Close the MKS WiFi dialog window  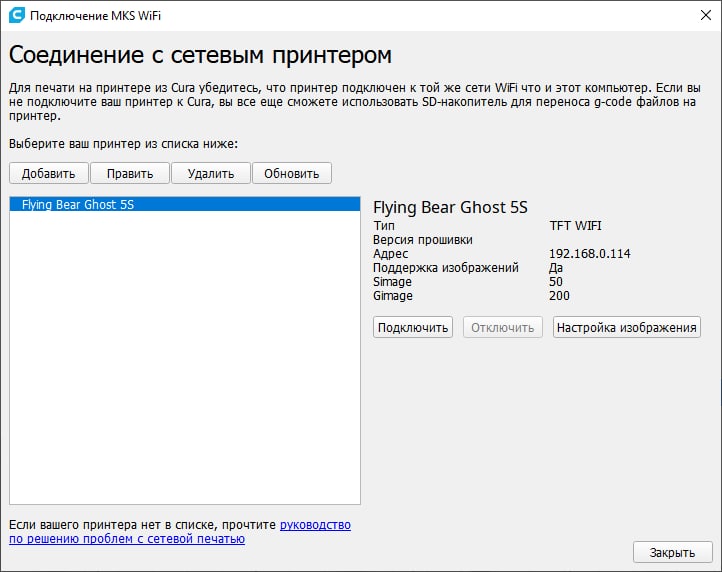[x=705, y=15]
